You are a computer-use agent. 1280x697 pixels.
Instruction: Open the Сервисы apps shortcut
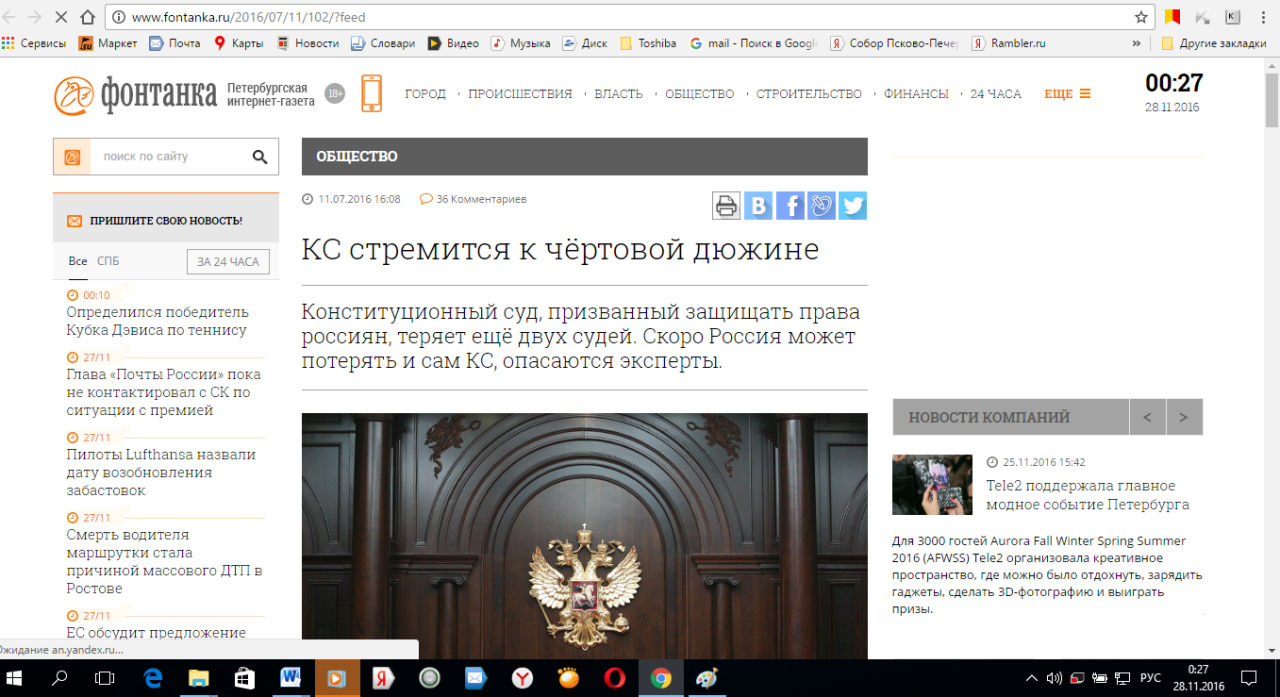[34, 43]
